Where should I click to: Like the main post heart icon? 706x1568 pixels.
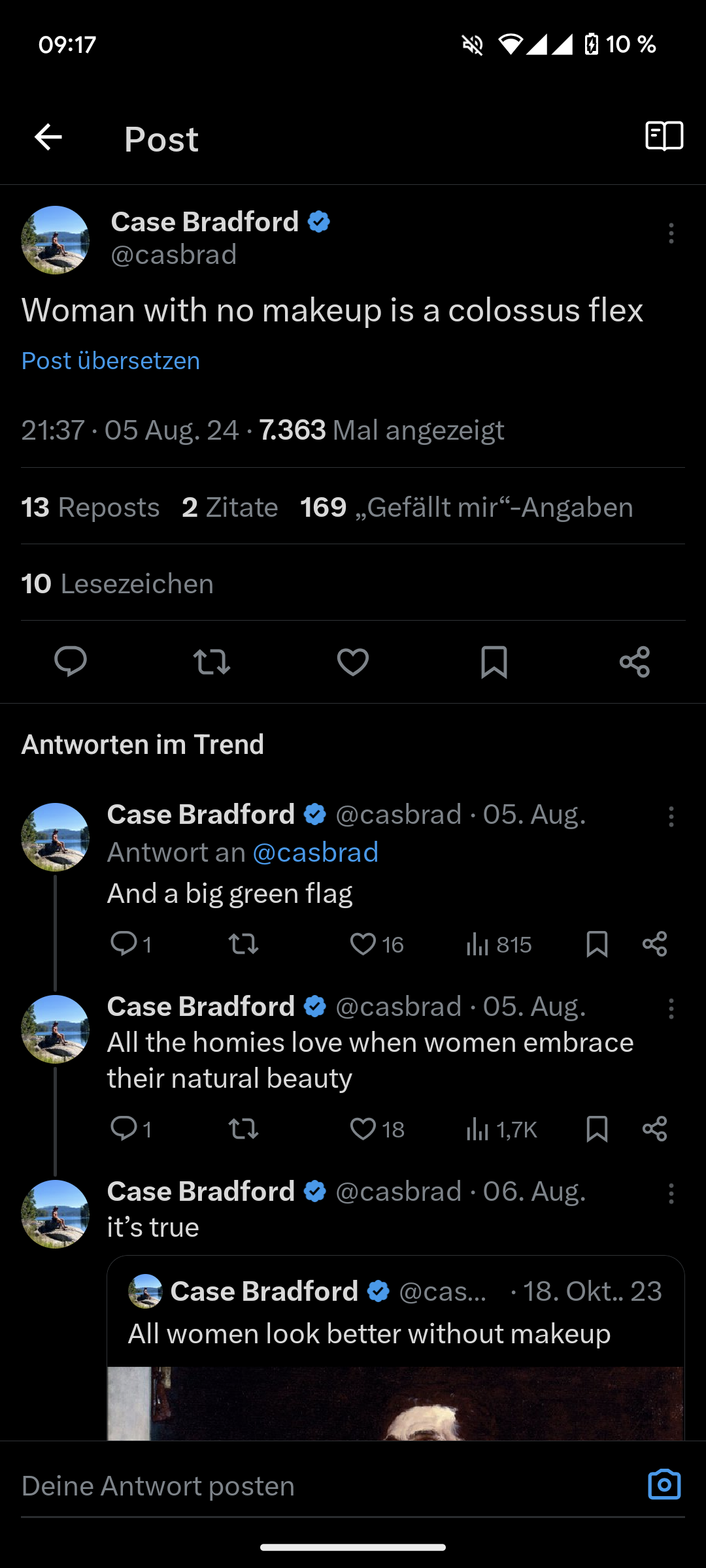pos(353,661)
